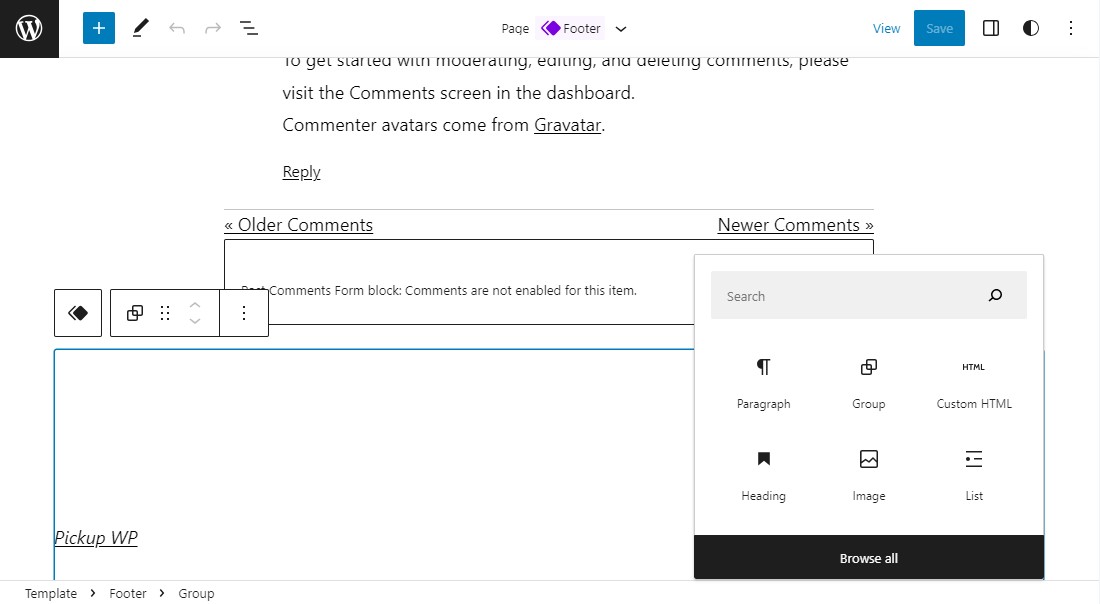Insert a Heading block
Image resolution: width=1100 pixels, height=604 pixels.
pyautogui.click(x=763, y=476)
